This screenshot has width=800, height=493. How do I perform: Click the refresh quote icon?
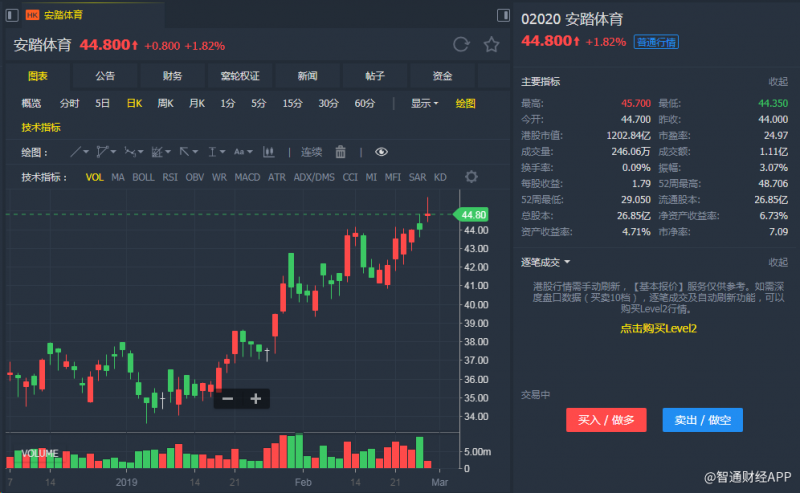point(461,44)
